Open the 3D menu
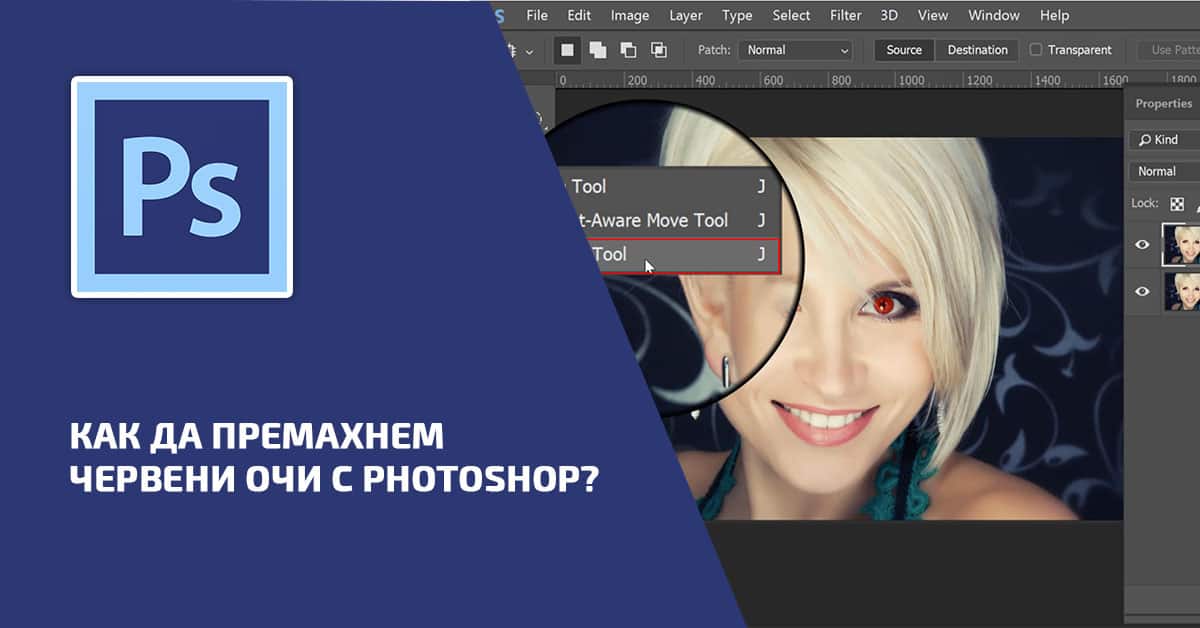 (x=890, y=15)
